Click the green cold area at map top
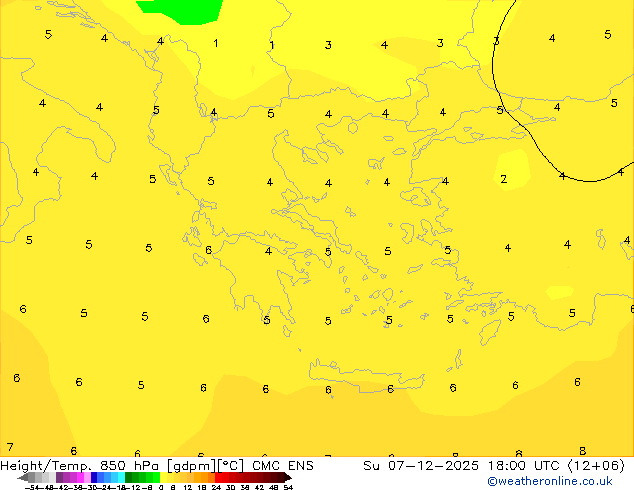This screenshot has width=634, height=490. point(180,10)
